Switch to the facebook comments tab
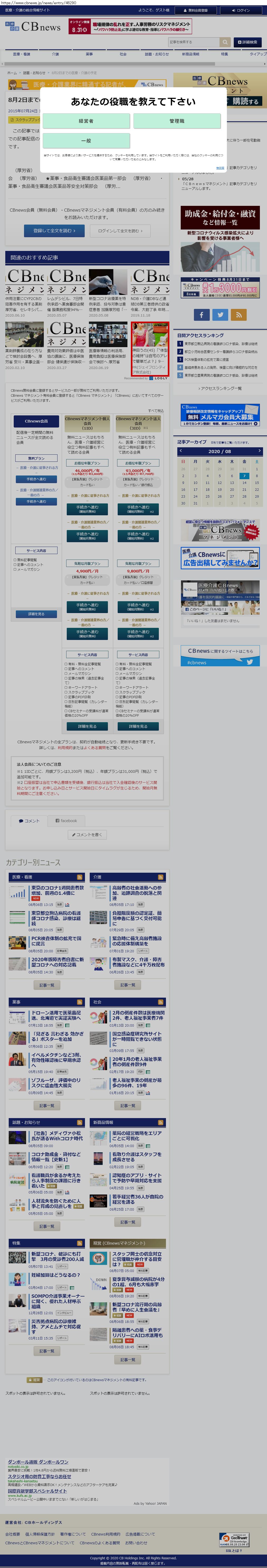267x1568 pixels. (x=66, y=821)
